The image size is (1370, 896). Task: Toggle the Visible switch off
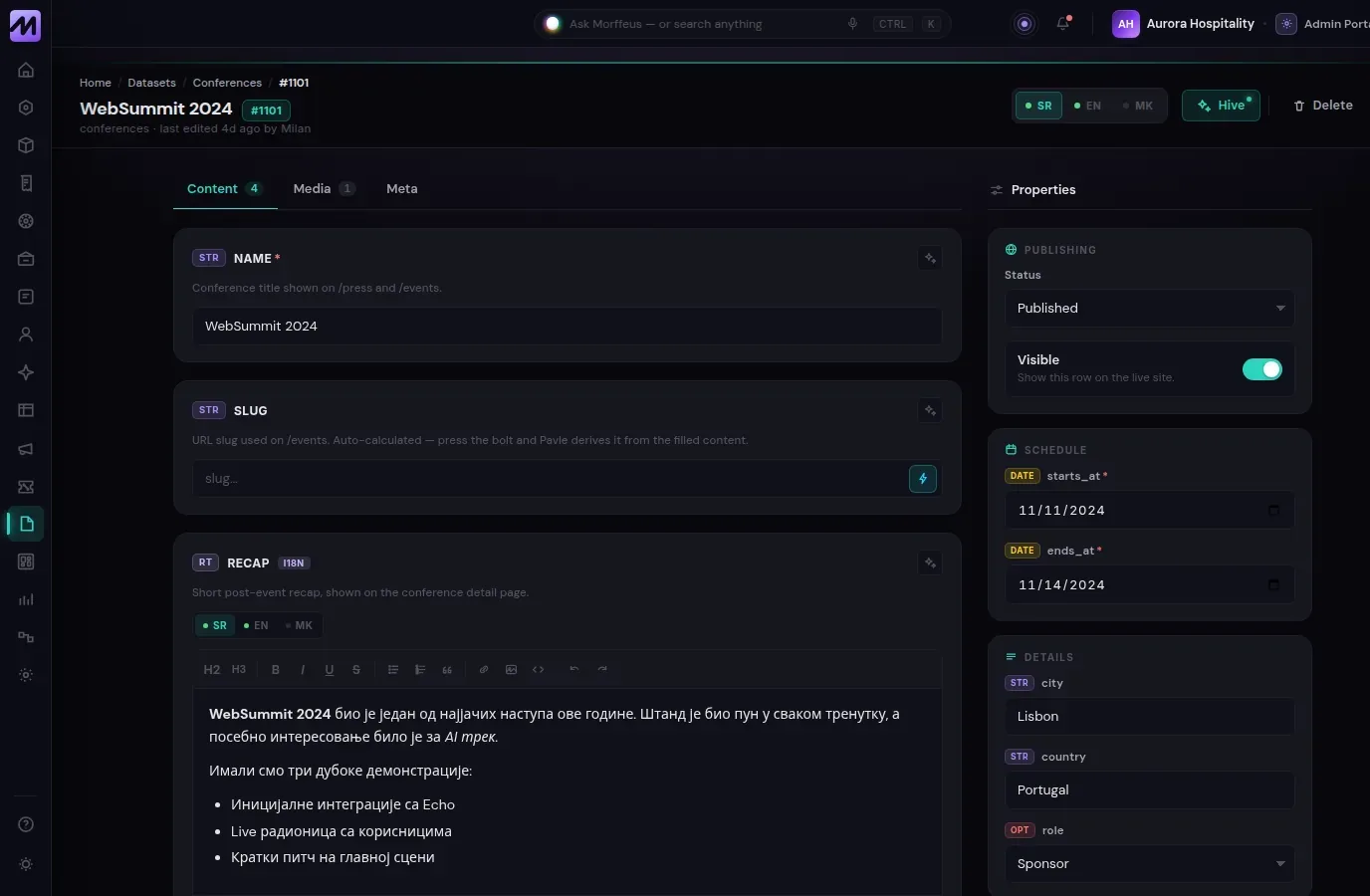pos(1262,369)
